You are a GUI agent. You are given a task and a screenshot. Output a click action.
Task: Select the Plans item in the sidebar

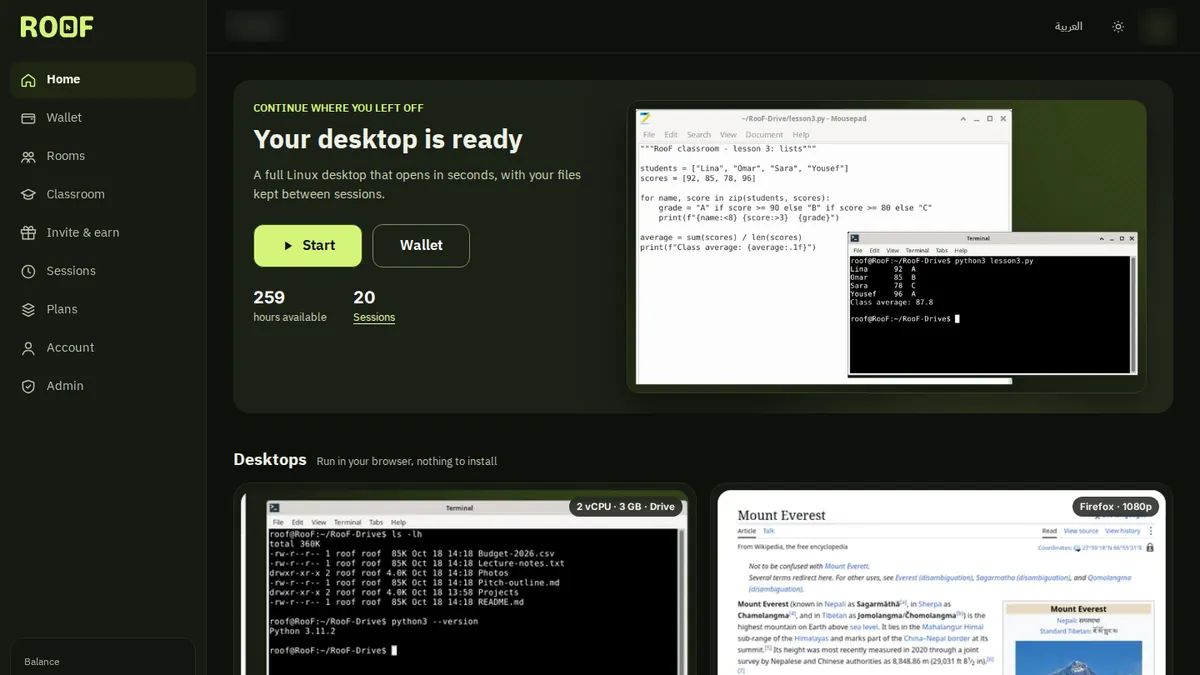pos(103,310)
